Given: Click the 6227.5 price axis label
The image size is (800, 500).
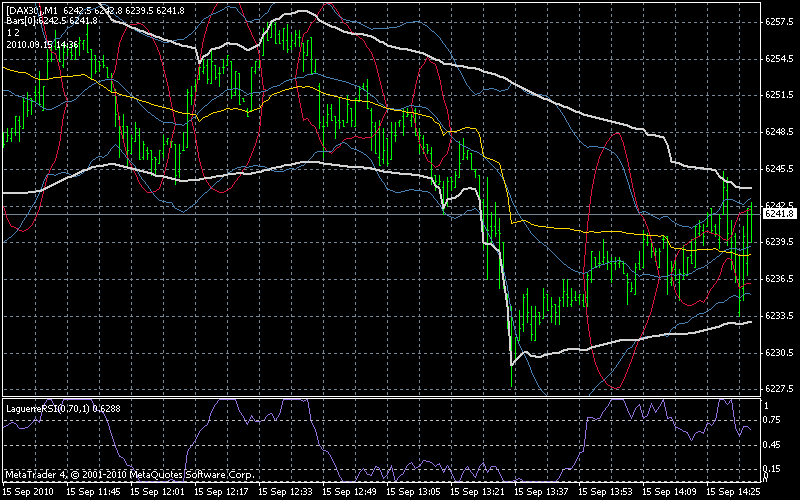Looking at the screenshot, I should click(779, 389).
